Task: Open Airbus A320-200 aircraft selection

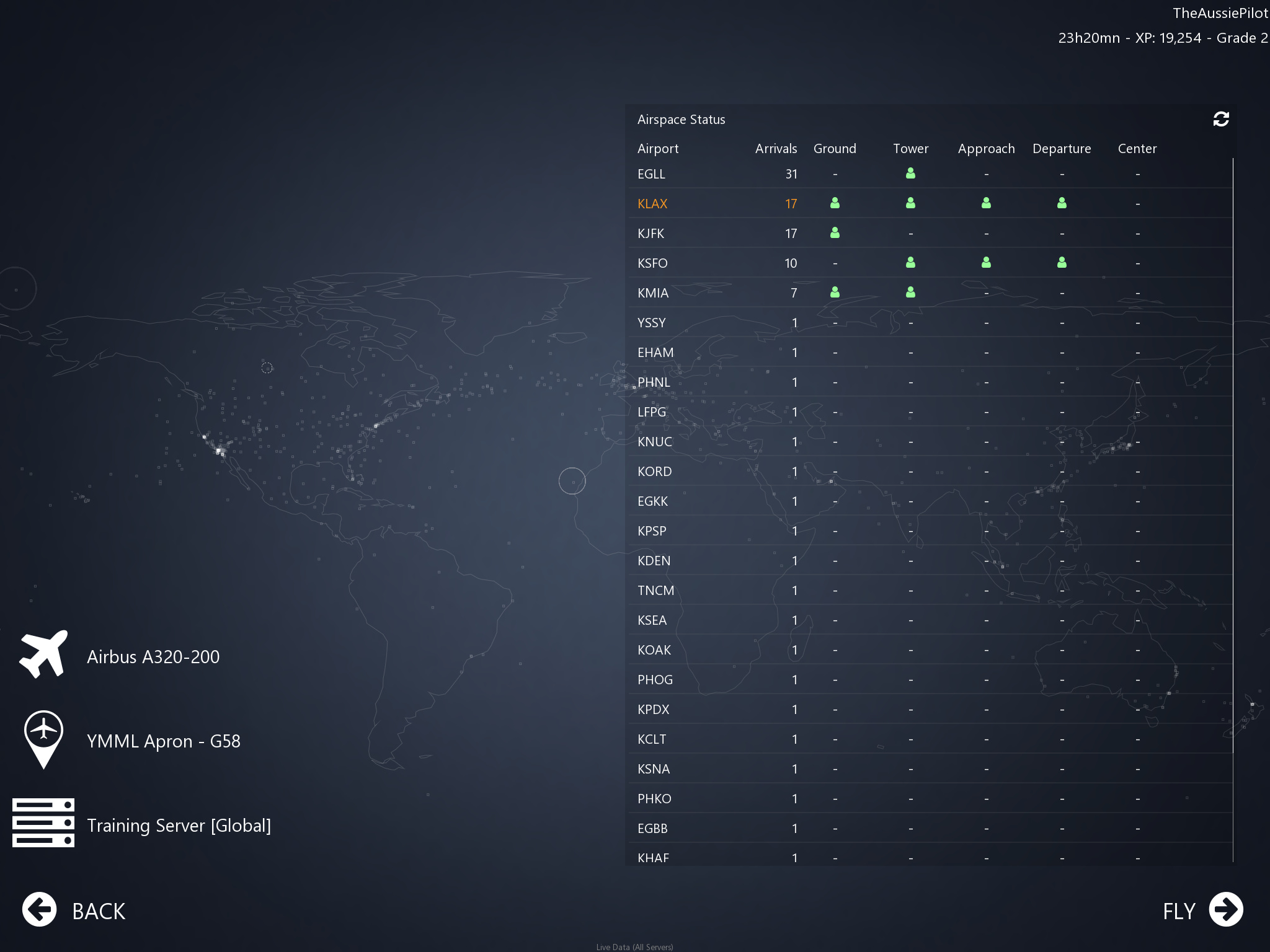Action: [153, 657]
